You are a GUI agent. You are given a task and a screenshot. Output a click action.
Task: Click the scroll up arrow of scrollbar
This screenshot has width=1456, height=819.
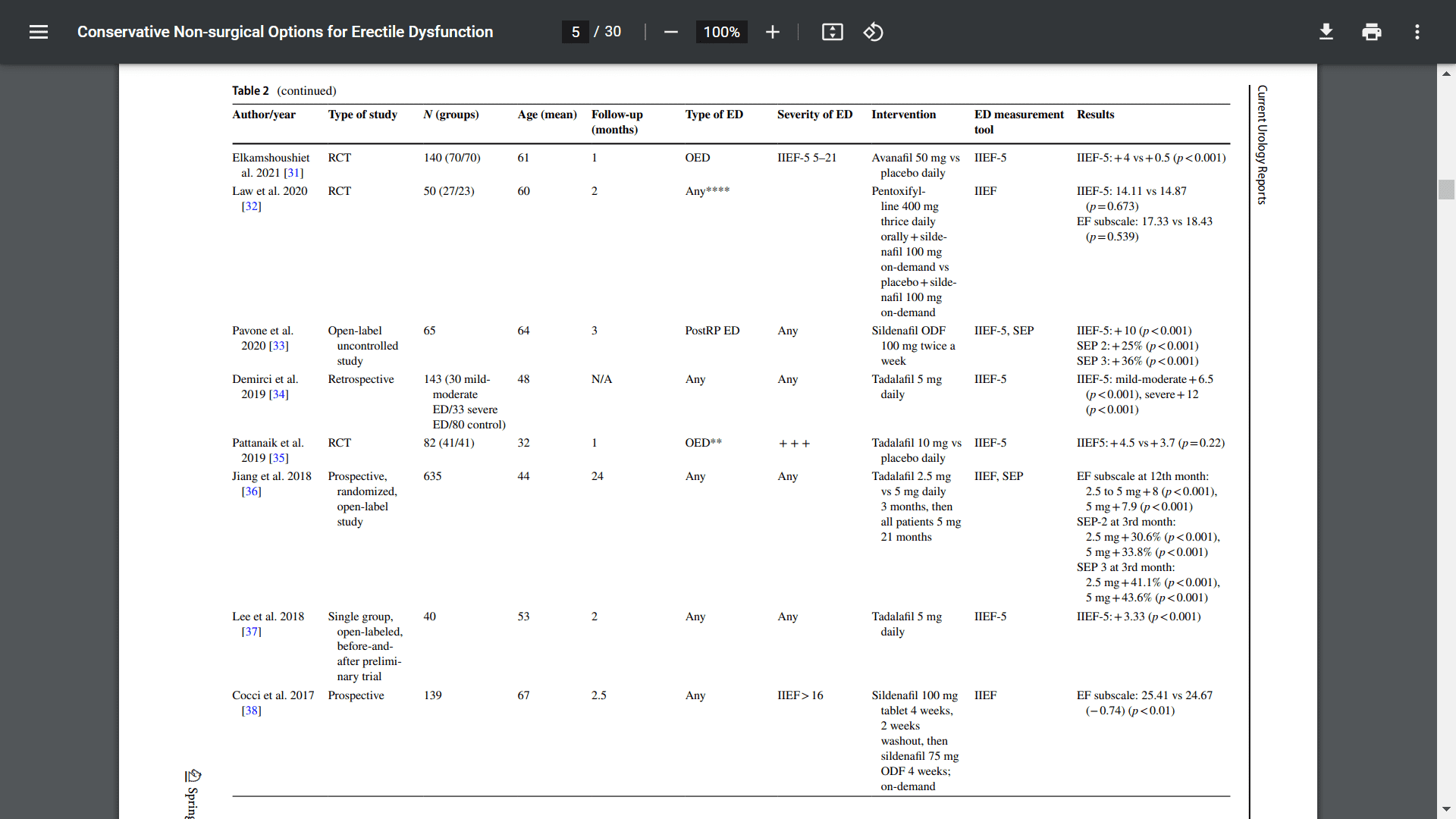tap(1446, 74)
